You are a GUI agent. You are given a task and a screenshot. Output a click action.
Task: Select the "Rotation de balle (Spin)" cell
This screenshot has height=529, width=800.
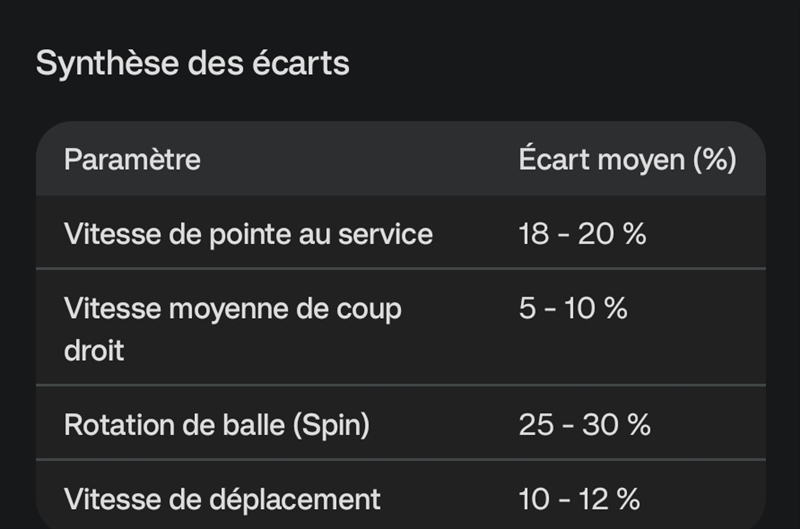(217, 424)
